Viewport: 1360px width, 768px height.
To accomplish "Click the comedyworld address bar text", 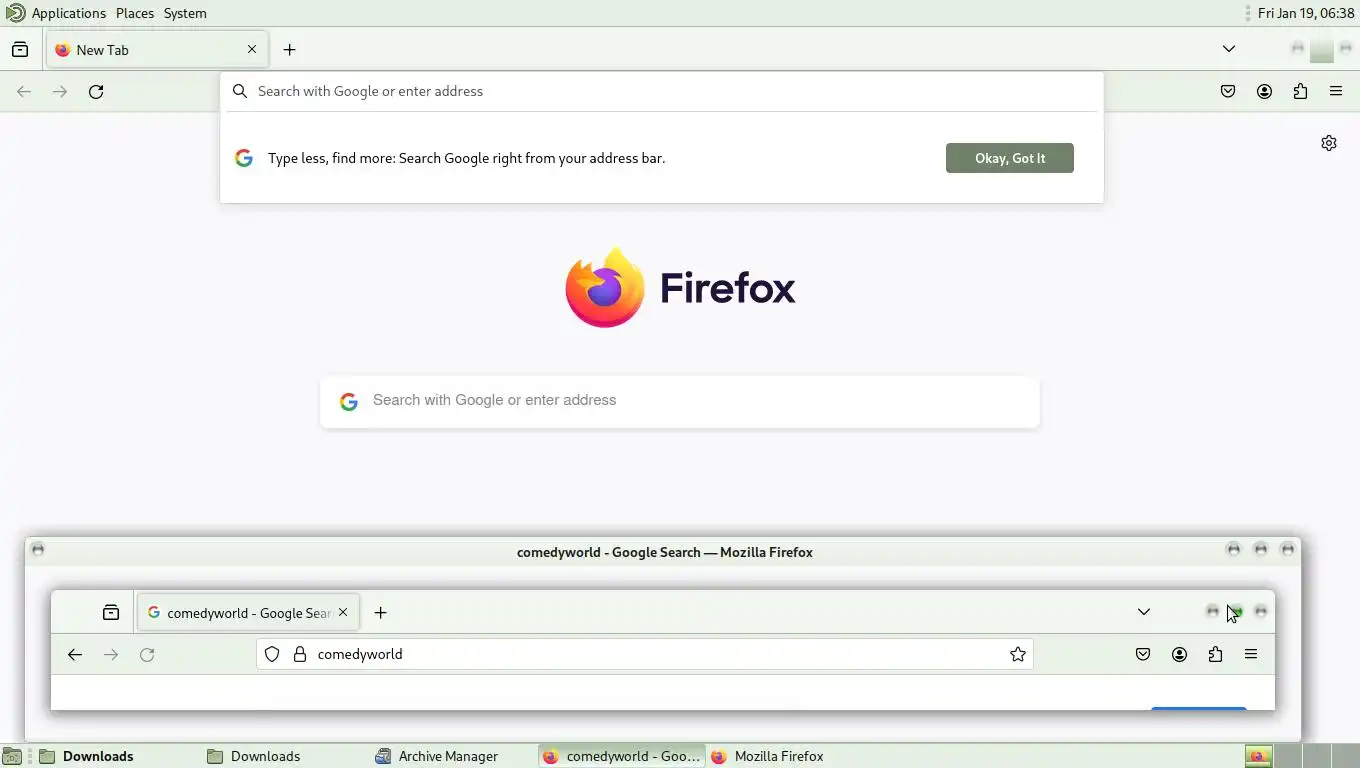I will [360, 654].
